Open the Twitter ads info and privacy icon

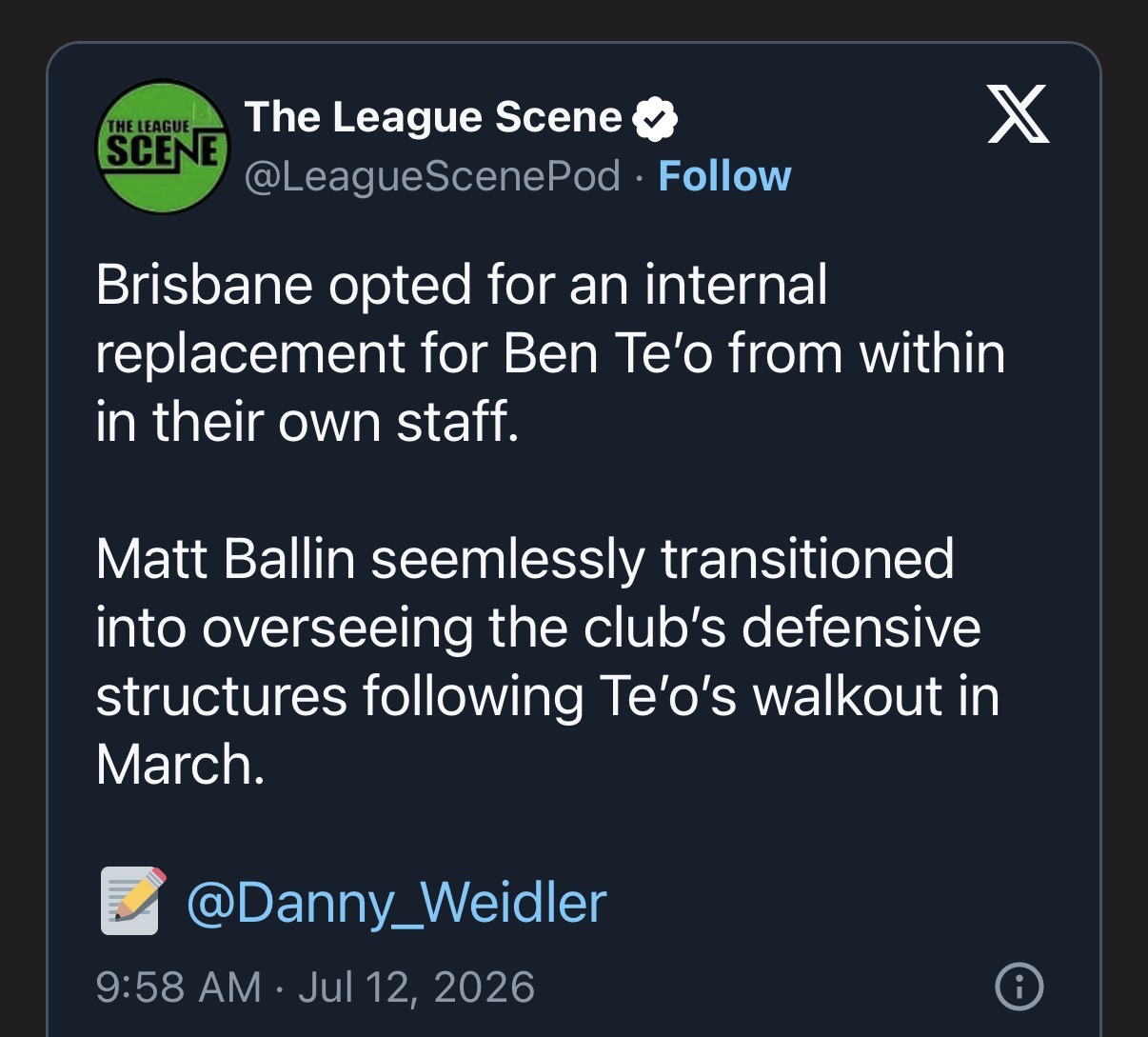pos(1019,987)
